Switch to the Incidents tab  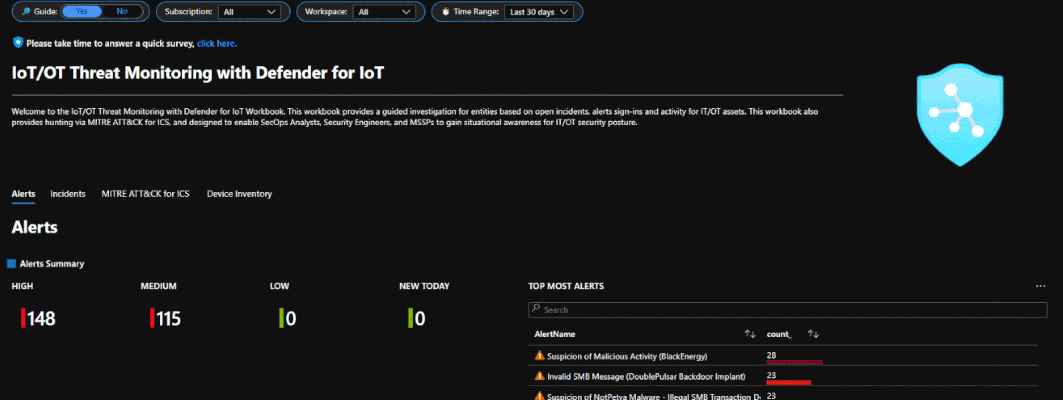[68, 194]
